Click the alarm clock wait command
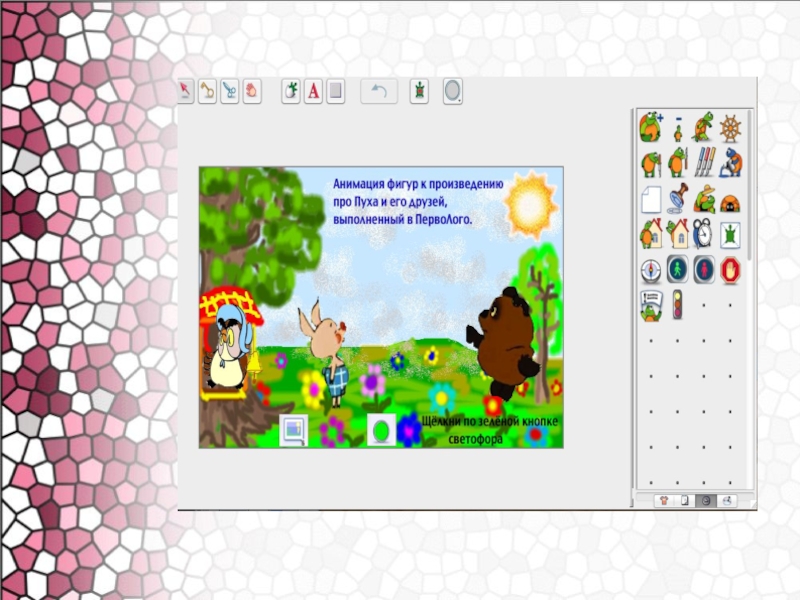The width and height of the screenshot is (800, 600). (x=703, y=234)
